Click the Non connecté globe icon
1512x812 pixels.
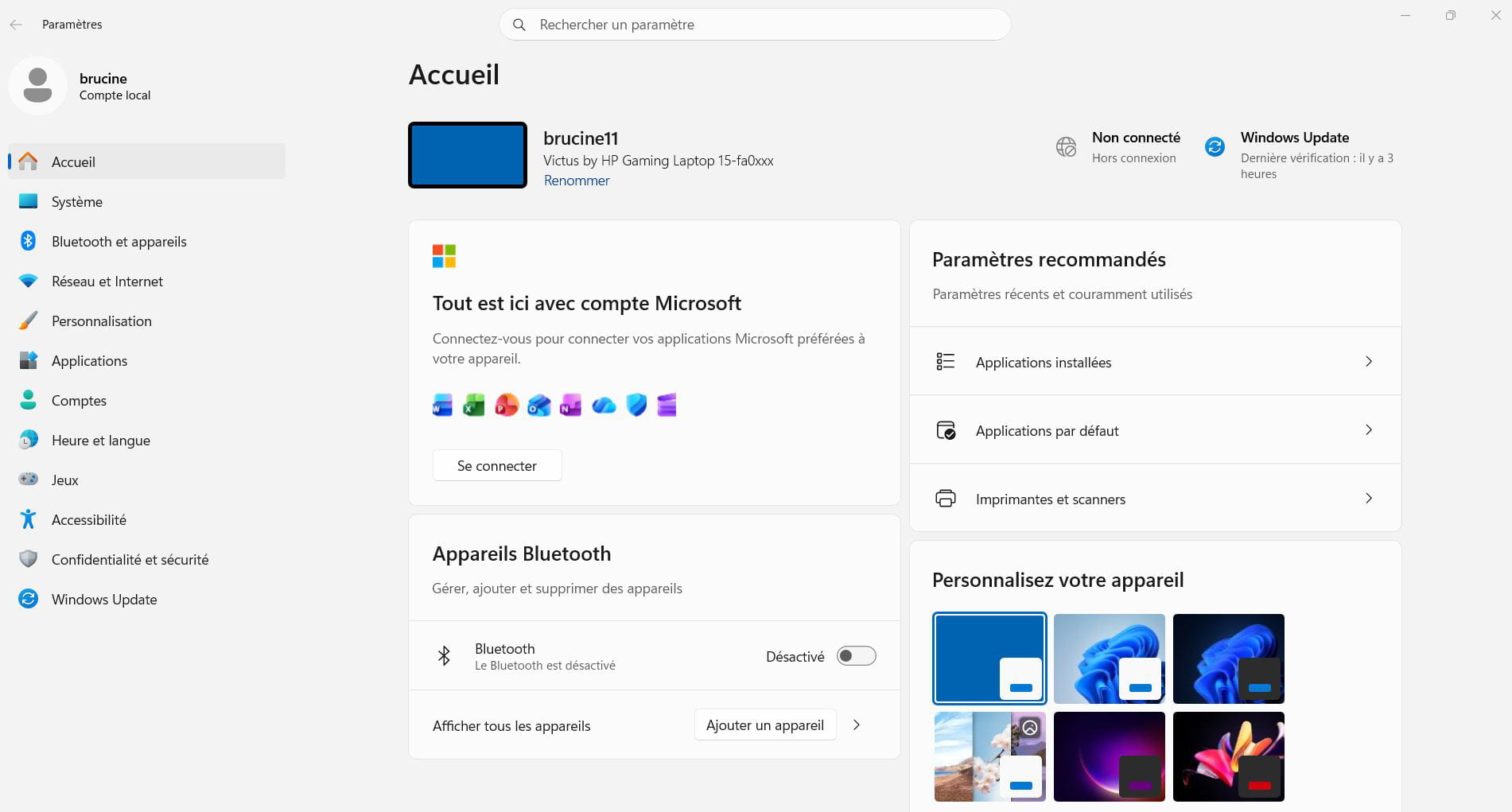click(x=1066, y=146)
